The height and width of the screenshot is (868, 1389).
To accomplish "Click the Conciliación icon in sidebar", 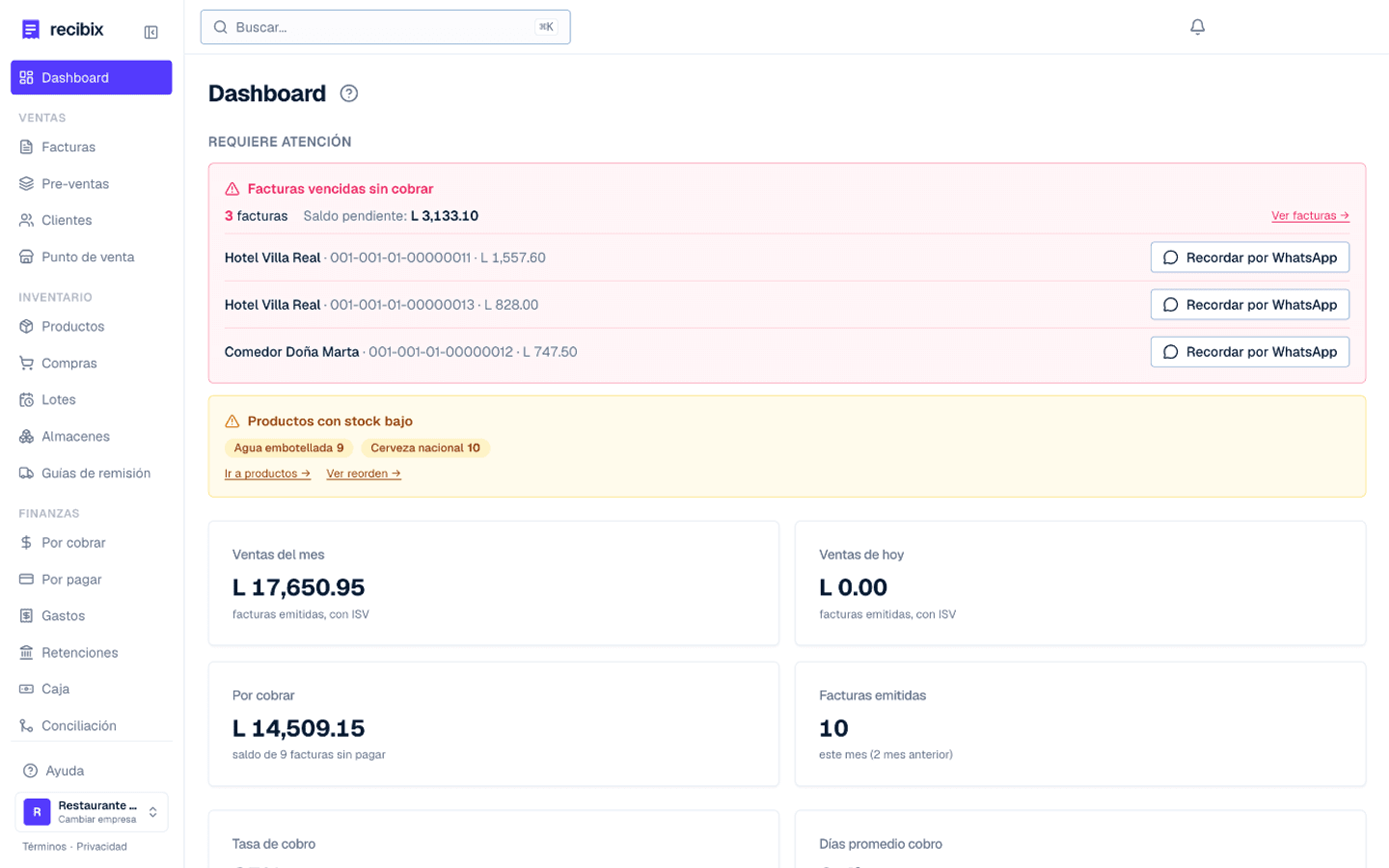I will (x=26, y=725).
